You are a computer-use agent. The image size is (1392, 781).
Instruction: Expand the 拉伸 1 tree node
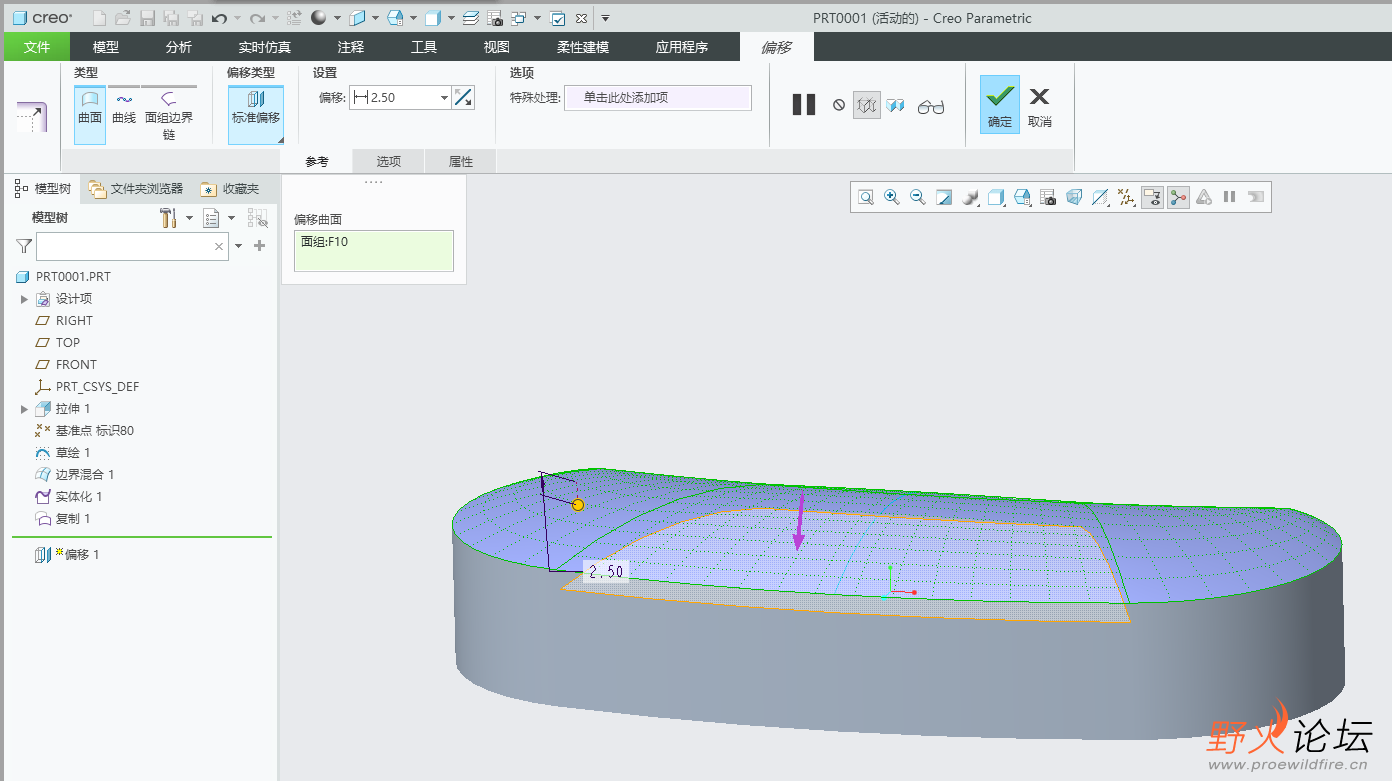tap(24, 409)
